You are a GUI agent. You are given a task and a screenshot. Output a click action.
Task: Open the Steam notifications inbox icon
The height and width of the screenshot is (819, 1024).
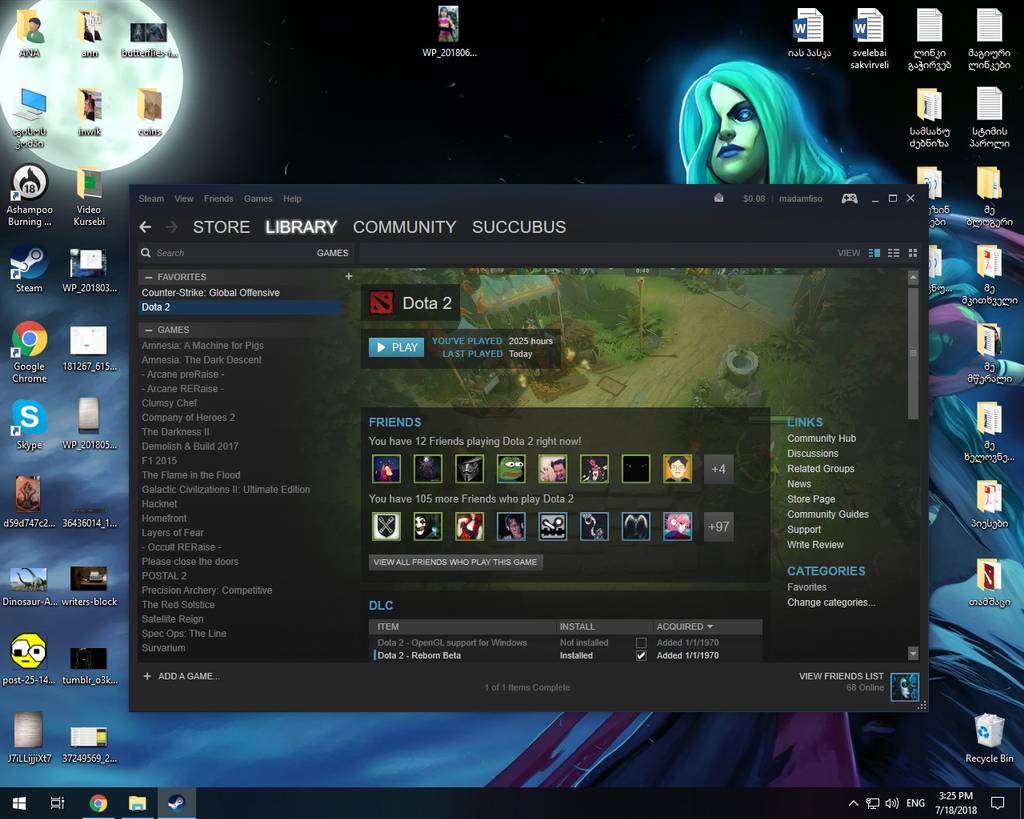click(x=718, y=198)
